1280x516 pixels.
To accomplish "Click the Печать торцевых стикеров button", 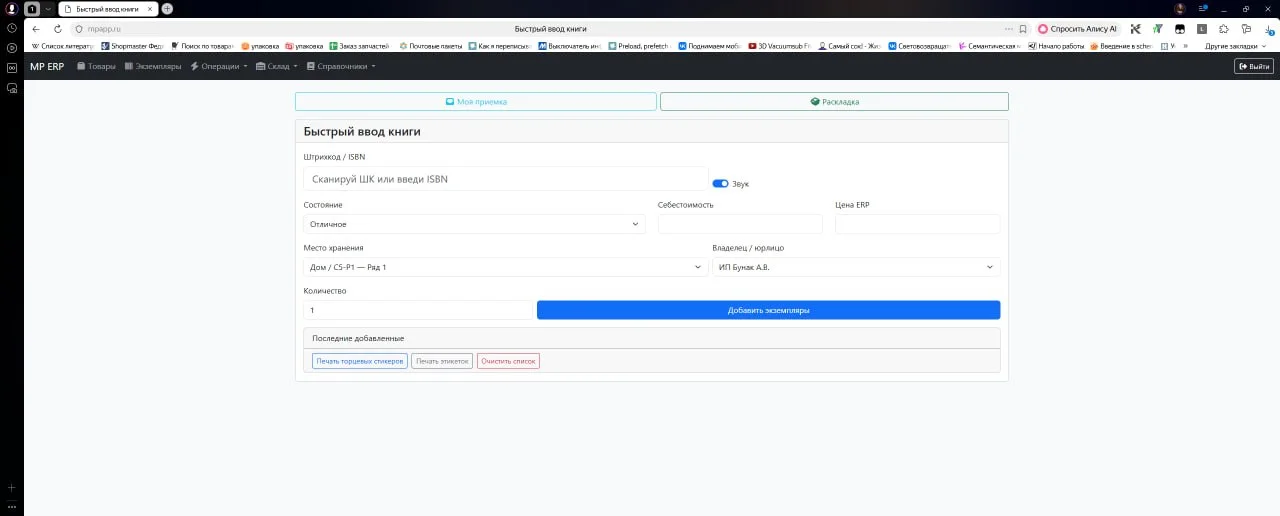I will 360,361.
